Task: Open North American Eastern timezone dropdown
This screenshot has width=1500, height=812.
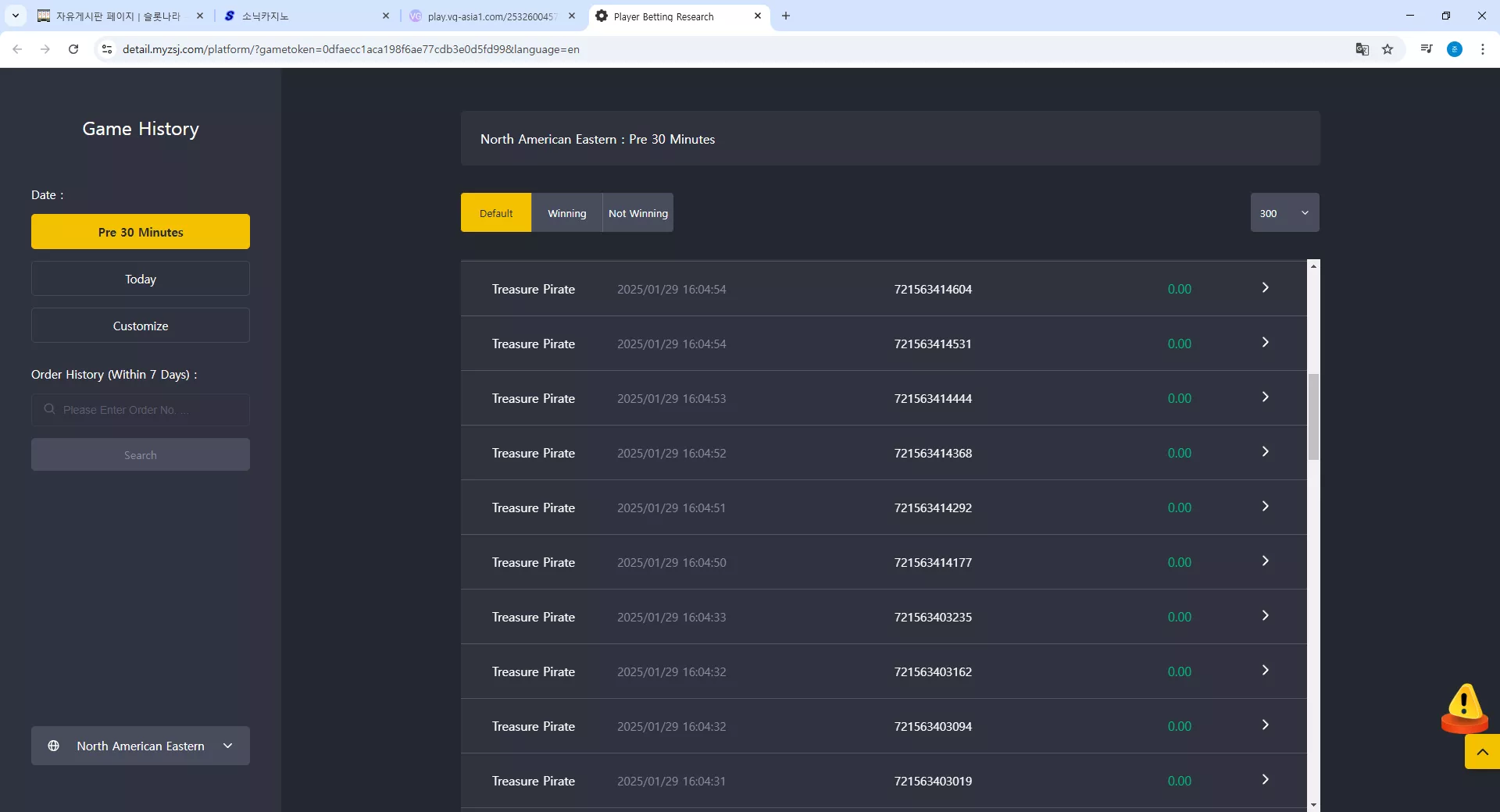Action: 141,746
